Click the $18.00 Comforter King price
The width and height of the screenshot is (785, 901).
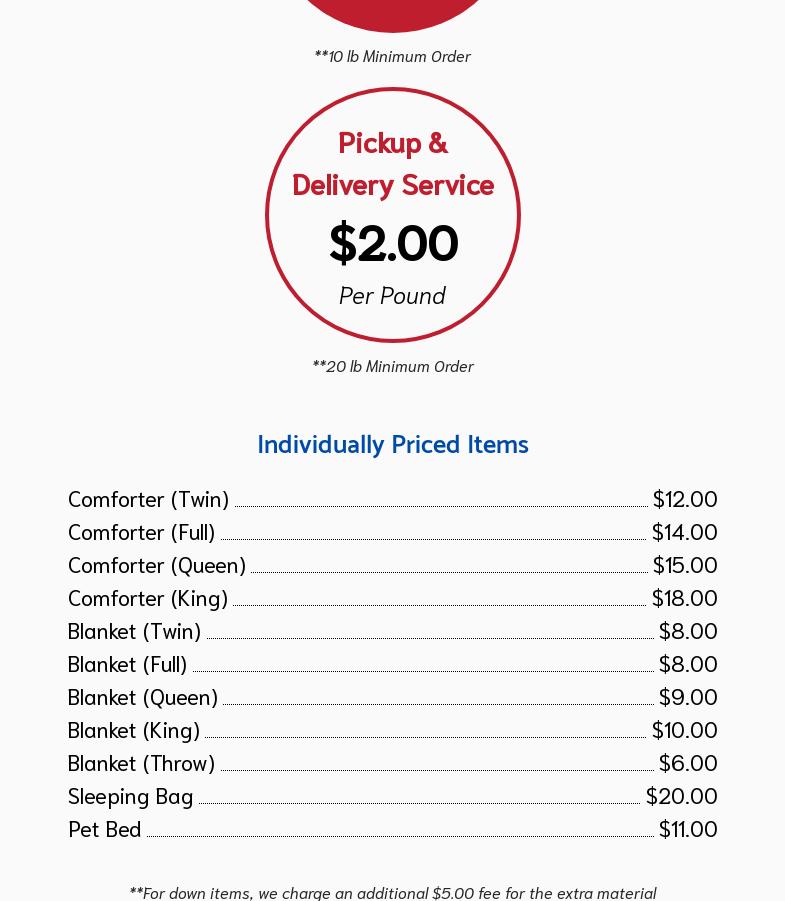(684, 597)
